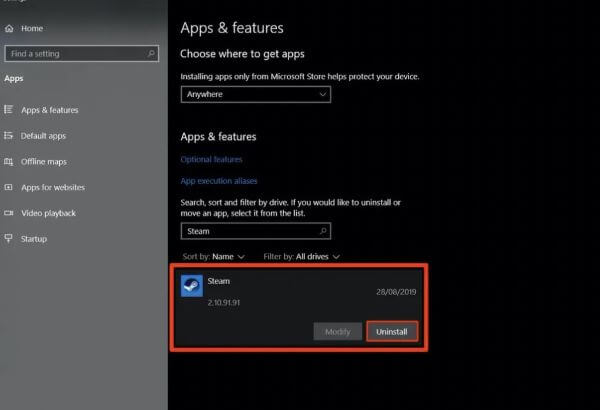
Task: Focus the Find a setting search field
Action: [82, 54]
